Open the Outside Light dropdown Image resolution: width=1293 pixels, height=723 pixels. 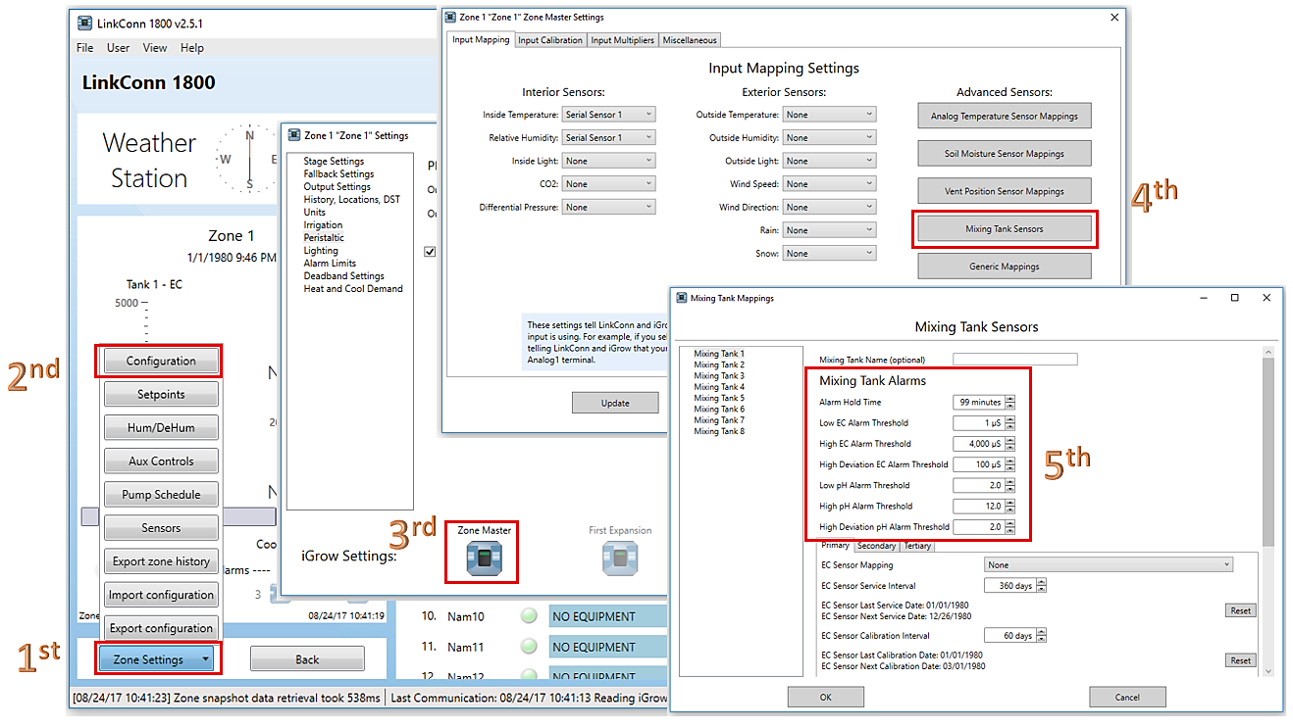[829, 161]
